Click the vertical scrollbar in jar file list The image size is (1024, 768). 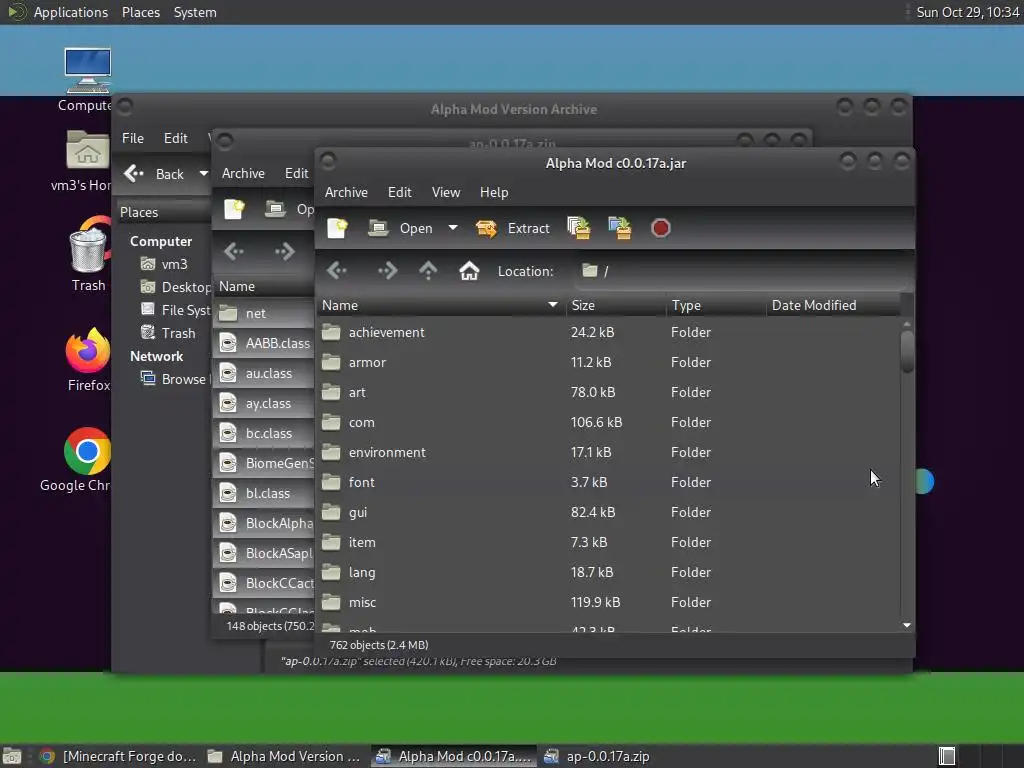906,351
